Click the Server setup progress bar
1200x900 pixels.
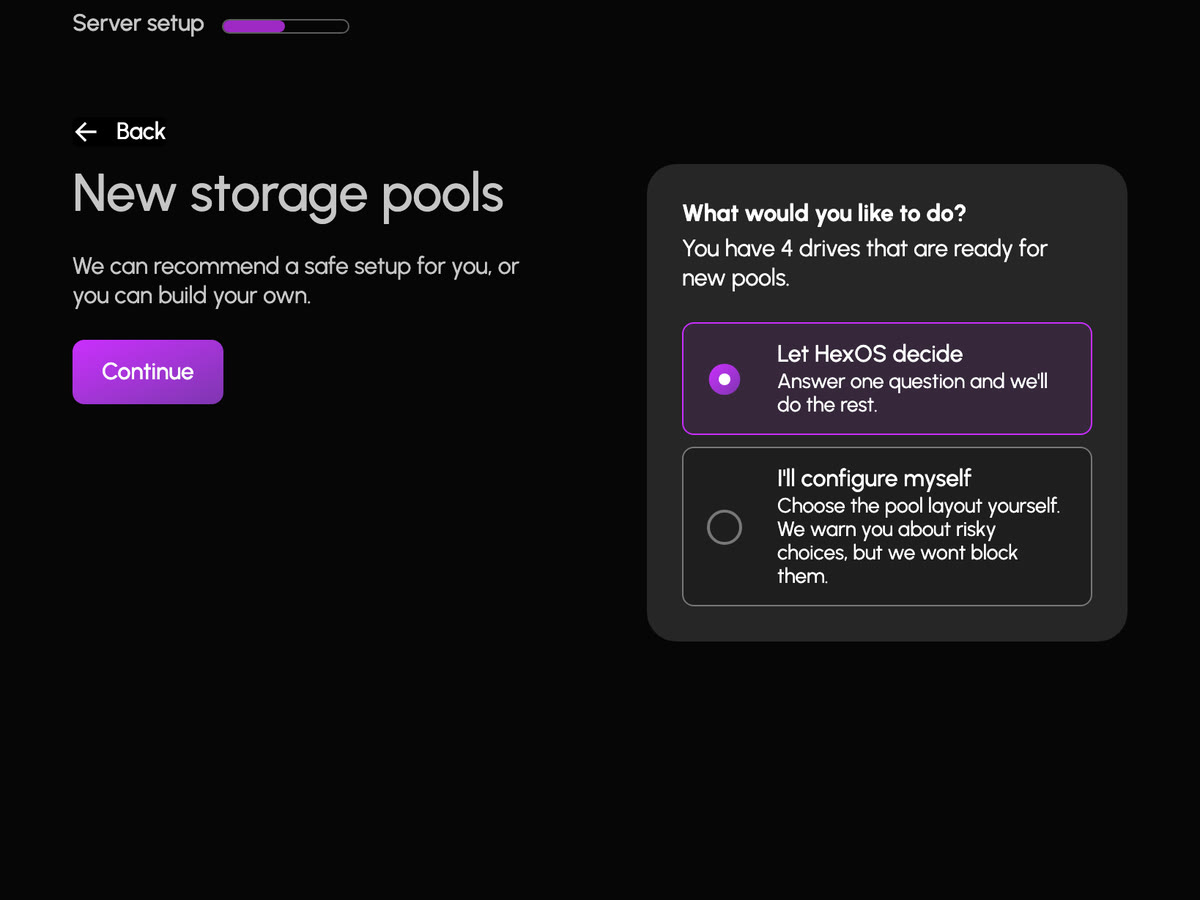tap(285, 26)
